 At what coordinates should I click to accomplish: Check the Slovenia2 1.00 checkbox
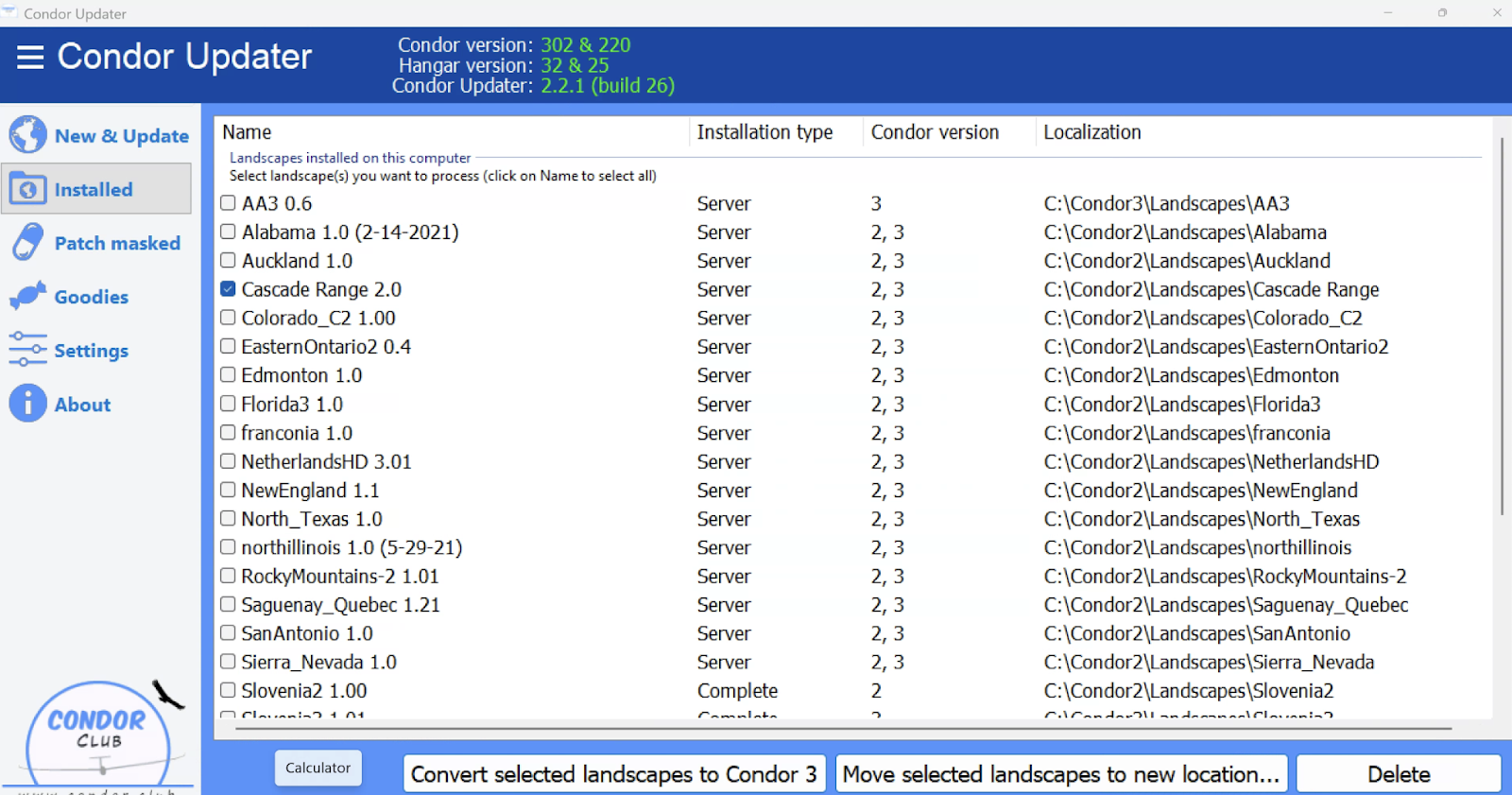228,690
